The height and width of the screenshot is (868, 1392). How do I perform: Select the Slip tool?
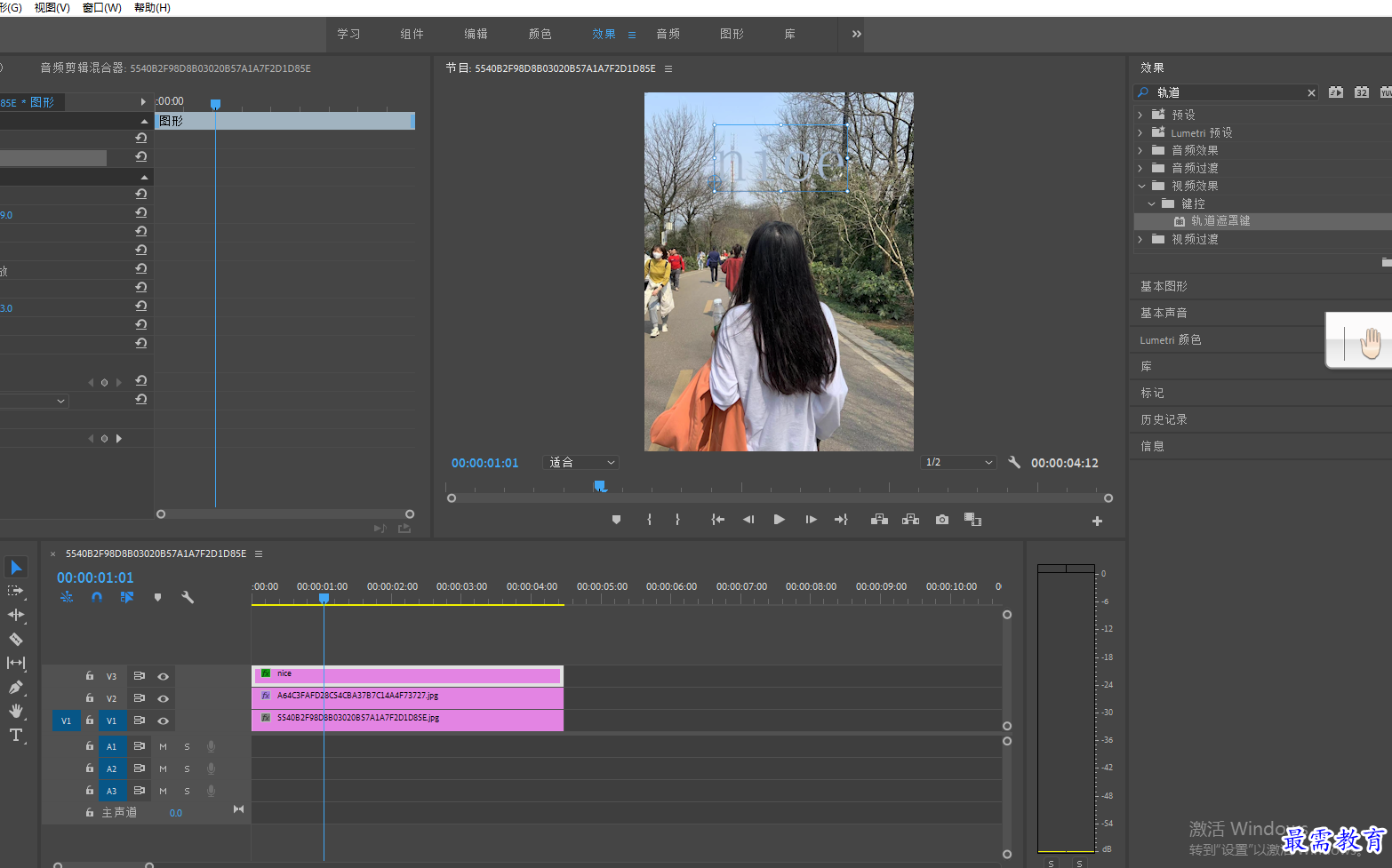[x=16, y=663]
